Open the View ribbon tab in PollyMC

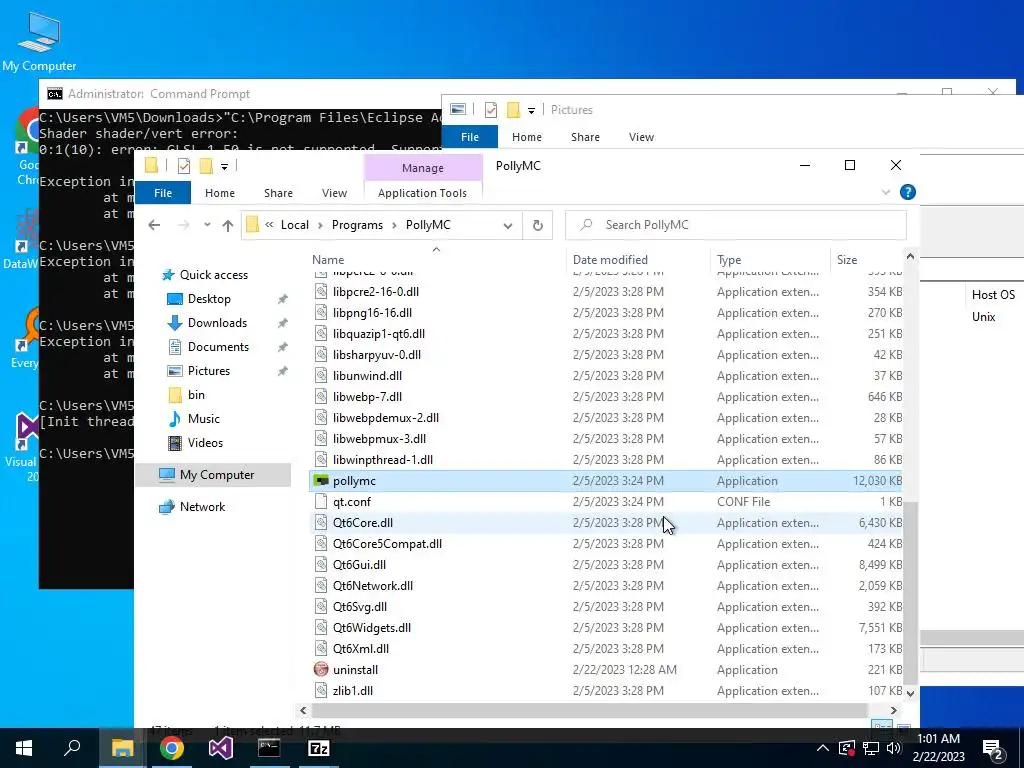point(334,193)
